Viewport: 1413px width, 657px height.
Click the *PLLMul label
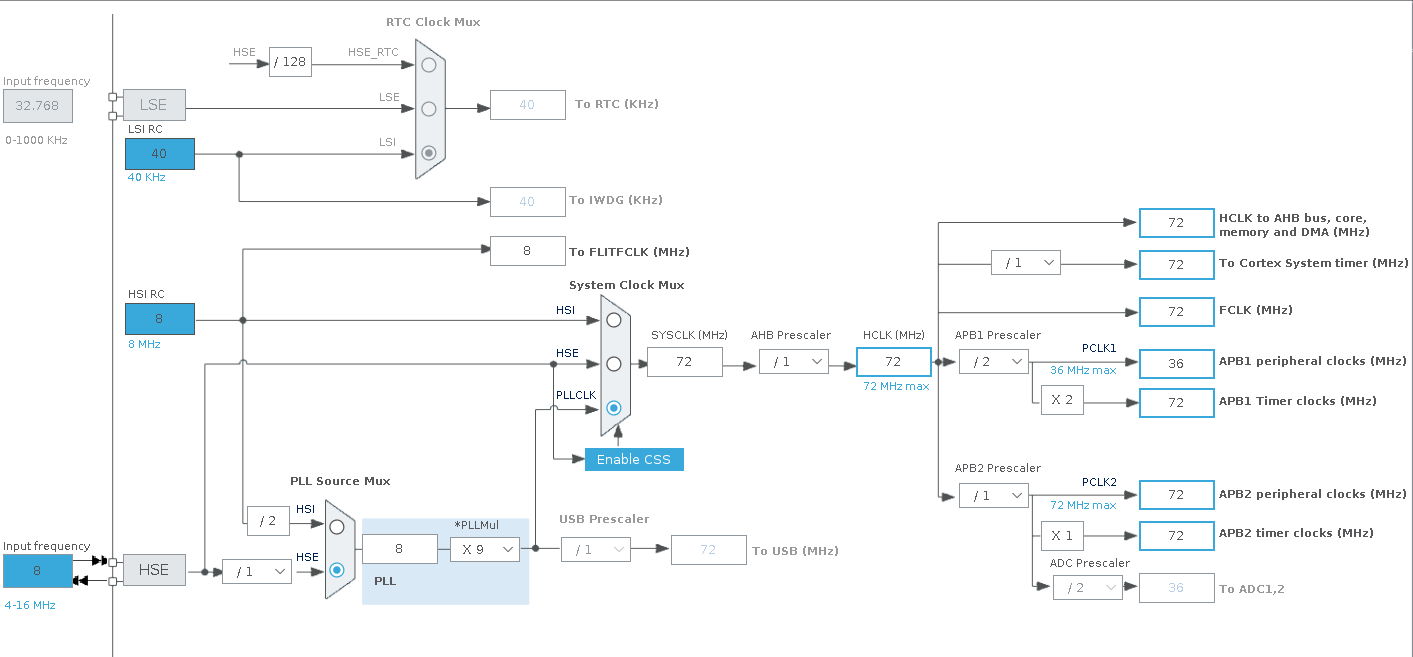[476, 525]
